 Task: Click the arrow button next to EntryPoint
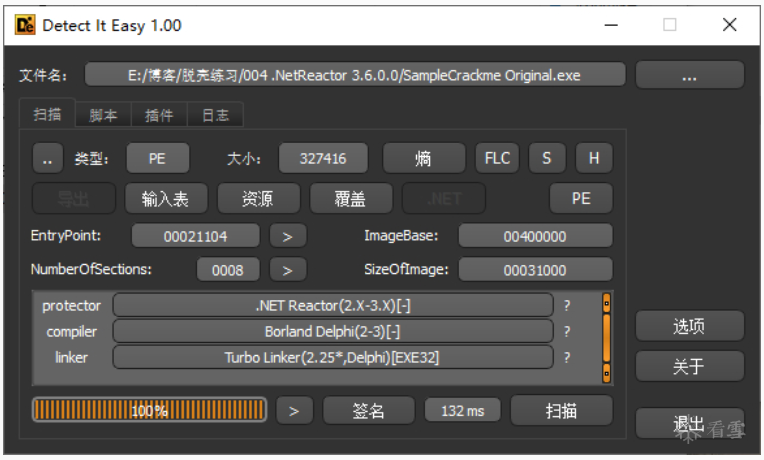(x=288, y=236)
